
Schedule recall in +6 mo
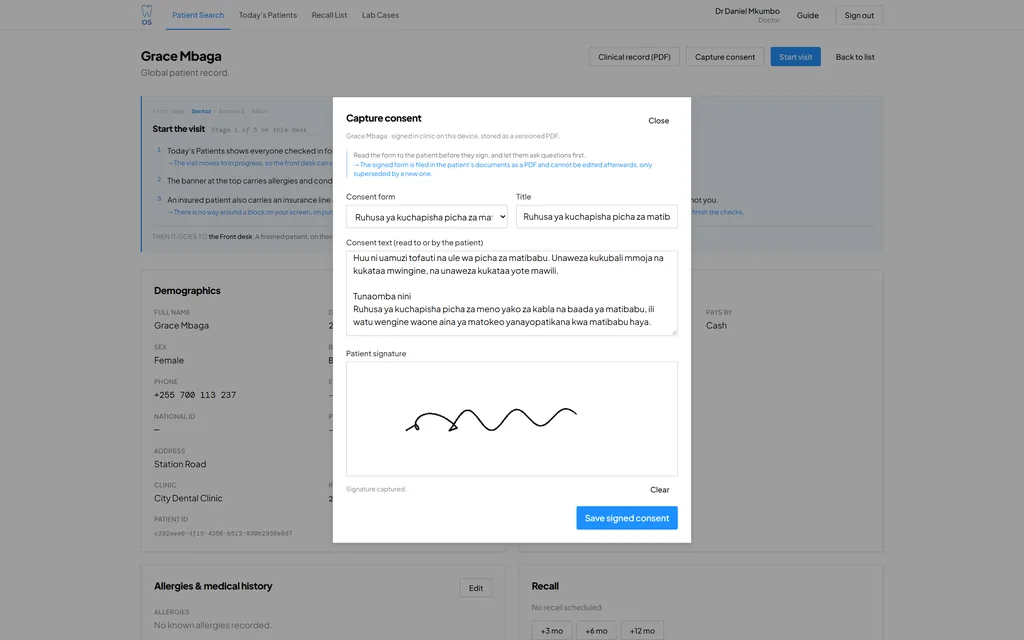(596, 630)
